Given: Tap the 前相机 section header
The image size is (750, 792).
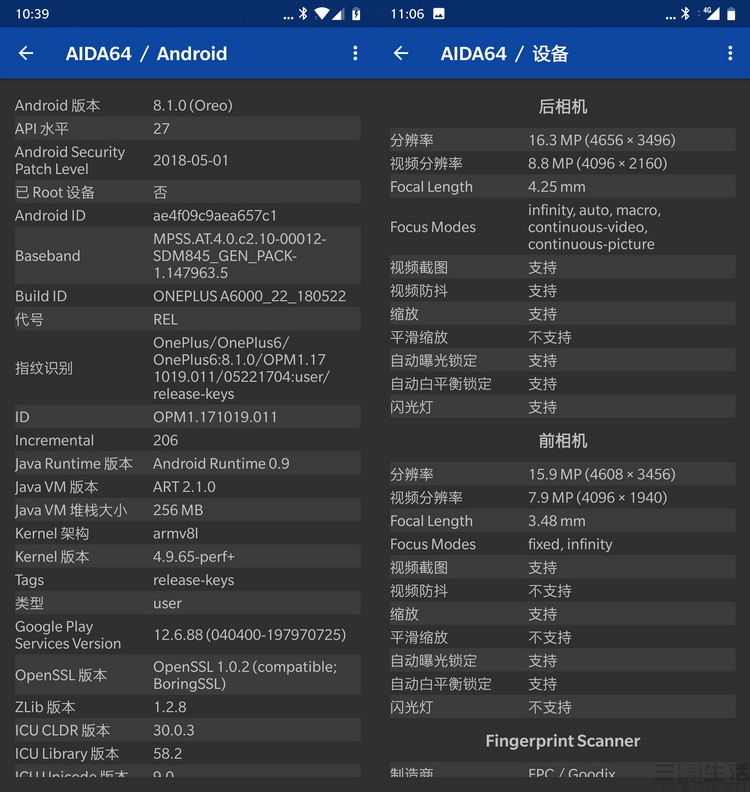Looking at the screenshot, I should (x=563, y=441).
